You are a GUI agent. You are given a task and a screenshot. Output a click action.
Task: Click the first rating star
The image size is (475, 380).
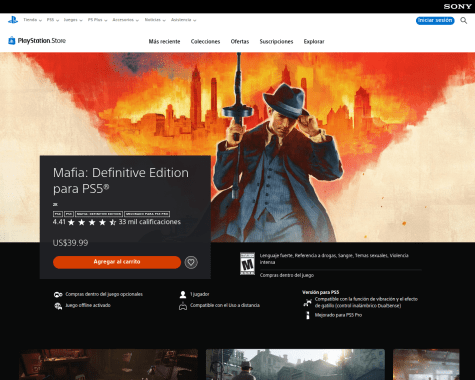71,222
